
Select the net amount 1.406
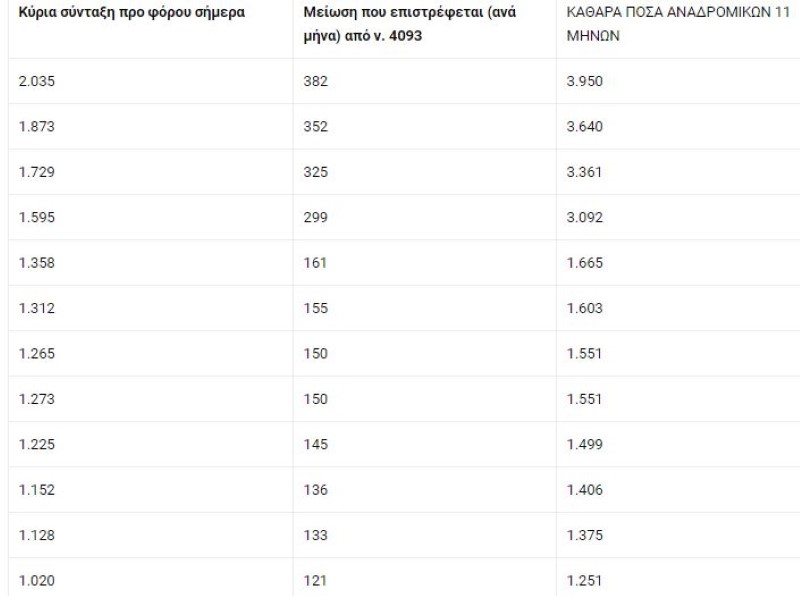click(x=584, y=489)
